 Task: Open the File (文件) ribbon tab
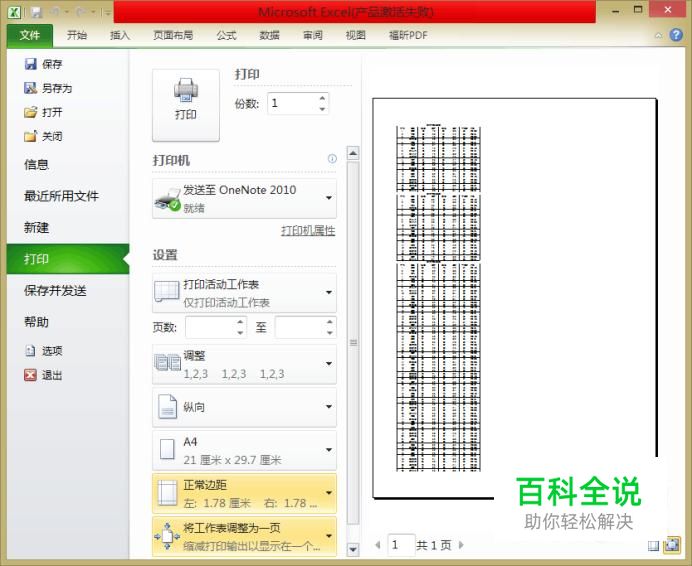[x=30, y=35]
